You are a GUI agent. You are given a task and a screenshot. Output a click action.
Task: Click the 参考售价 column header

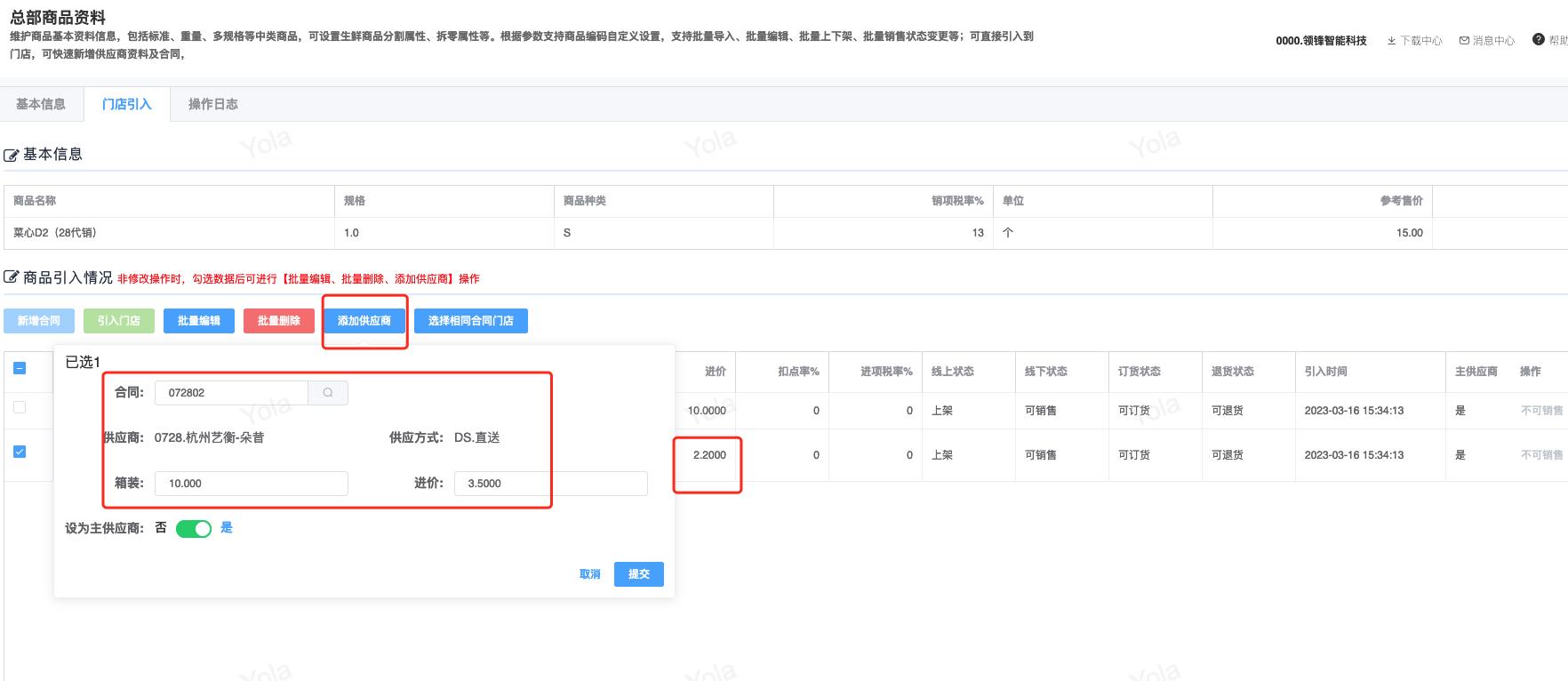(1402, 201)
